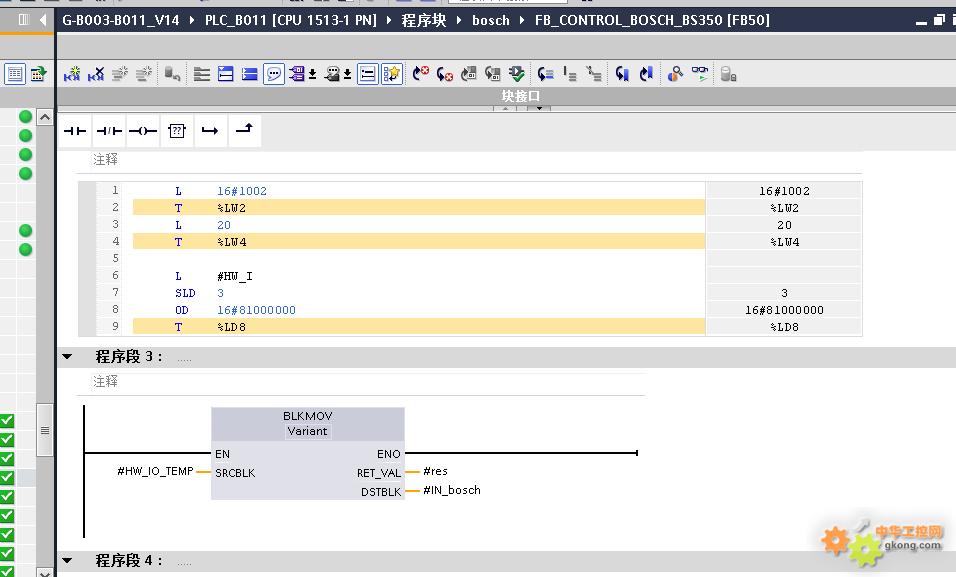
Task: Click bosch in the breadcrumb
Action: (x=491, y=20)
